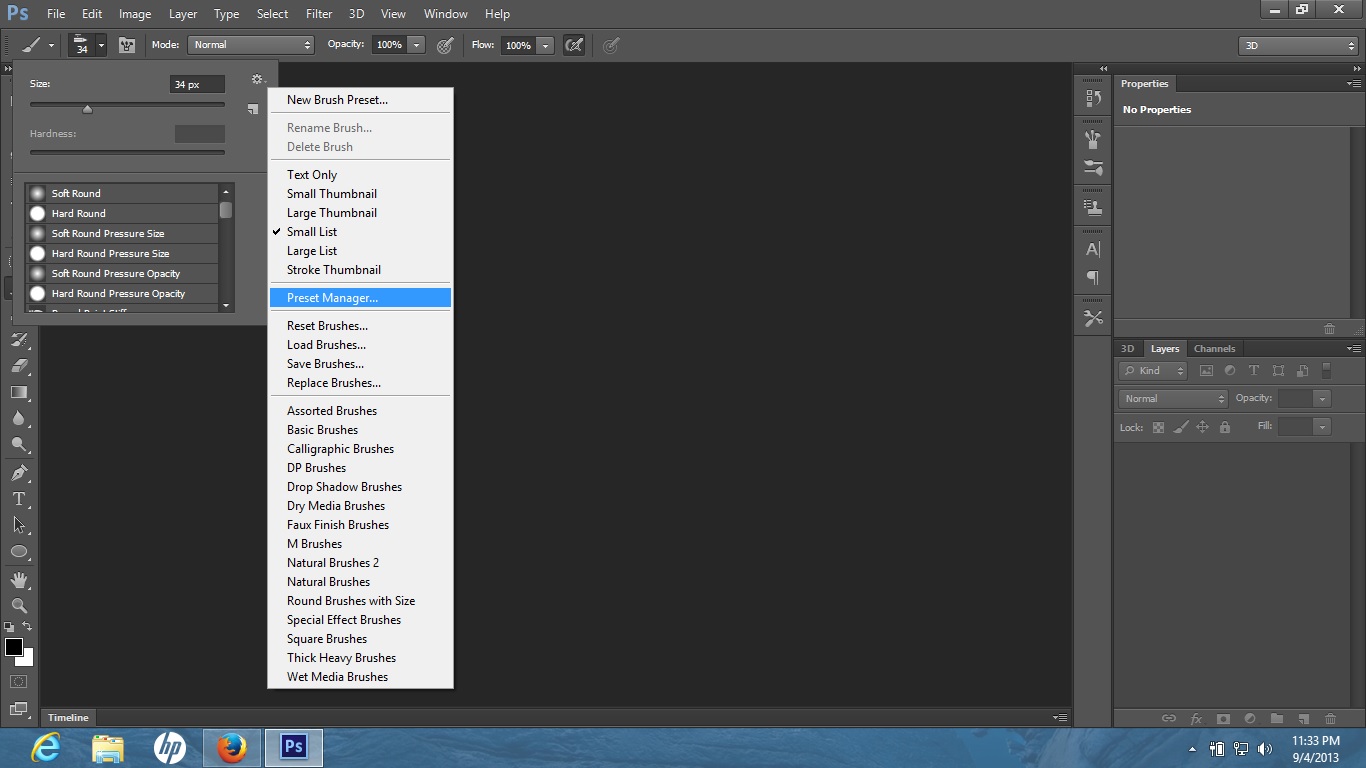Screen dimensions: 1366x768
Task: Open the brush picker gear menu
Action: 258,80
